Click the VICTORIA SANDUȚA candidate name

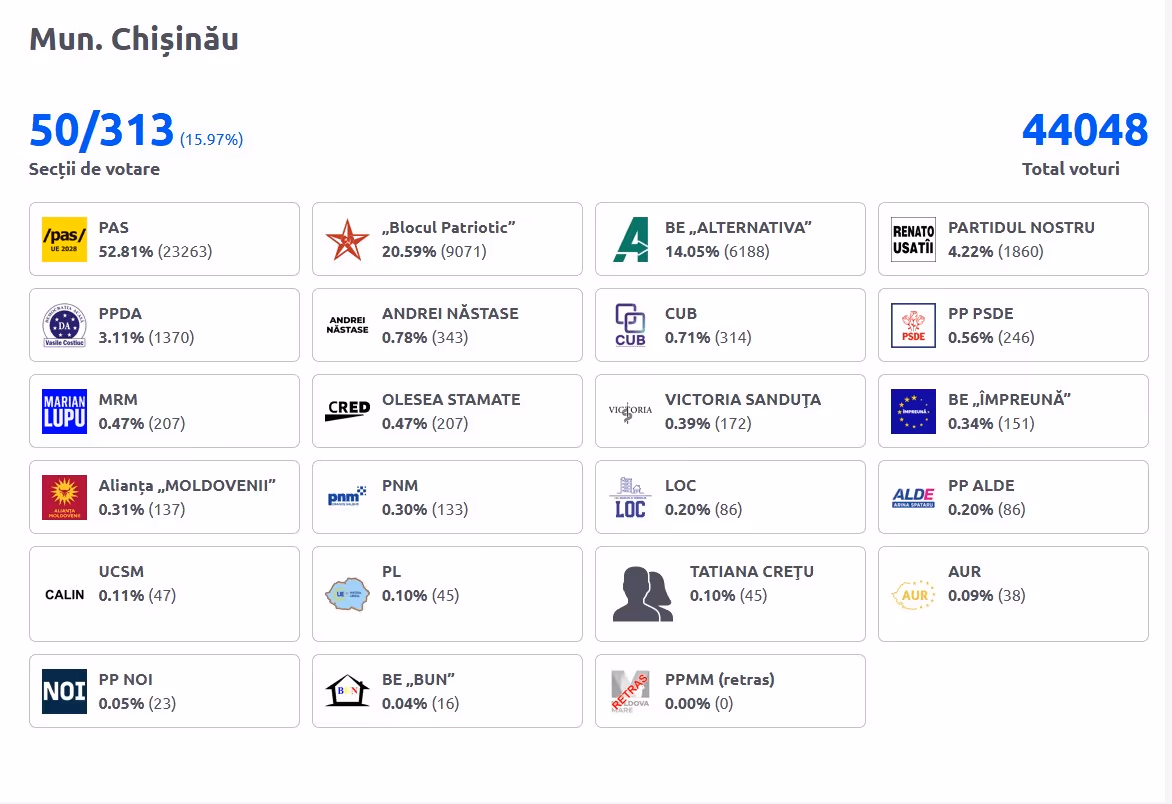pos(744,400)
